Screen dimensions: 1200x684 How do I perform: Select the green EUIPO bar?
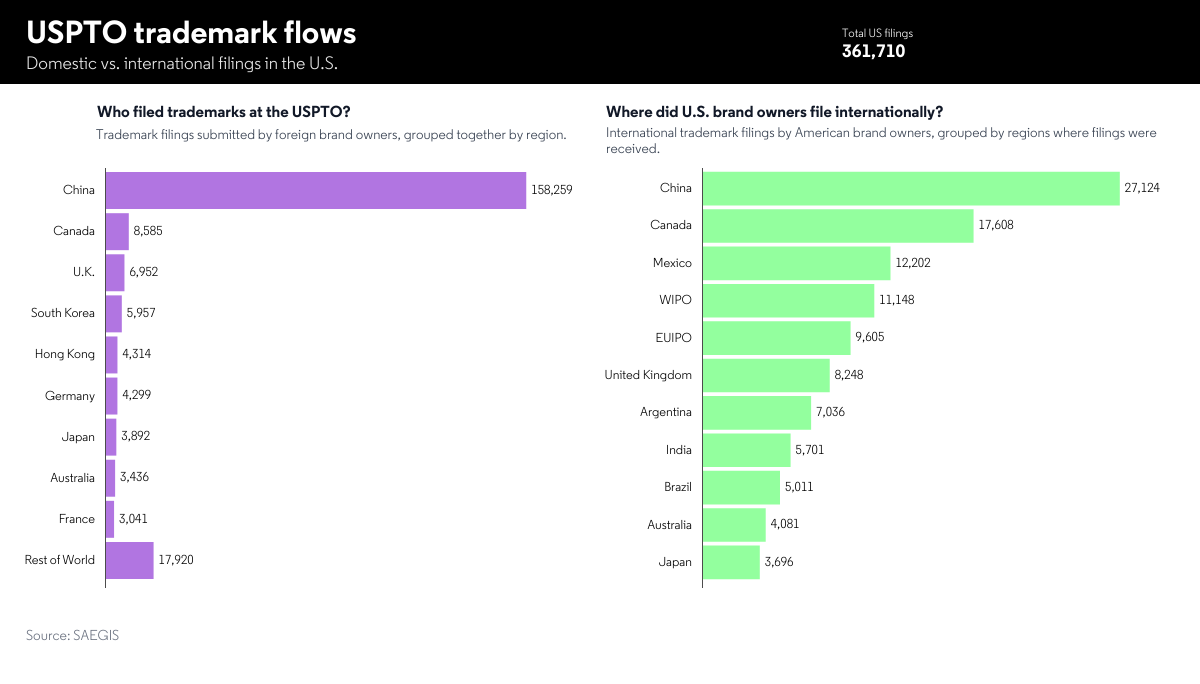[776, 337]
